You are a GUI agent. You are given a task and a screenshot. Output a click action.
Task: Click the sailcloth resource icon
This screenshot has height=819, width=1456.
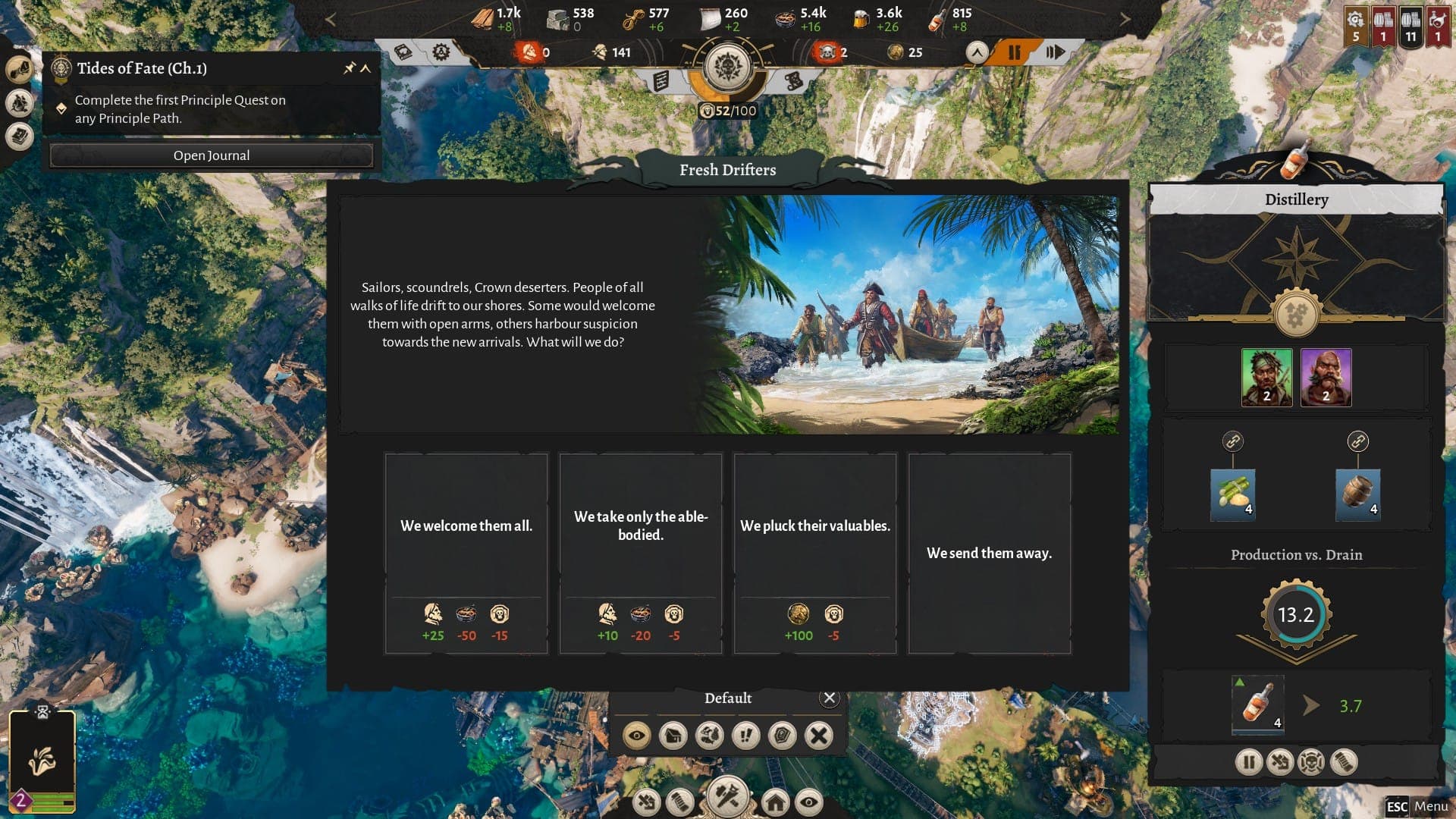[x=710, y=19]
